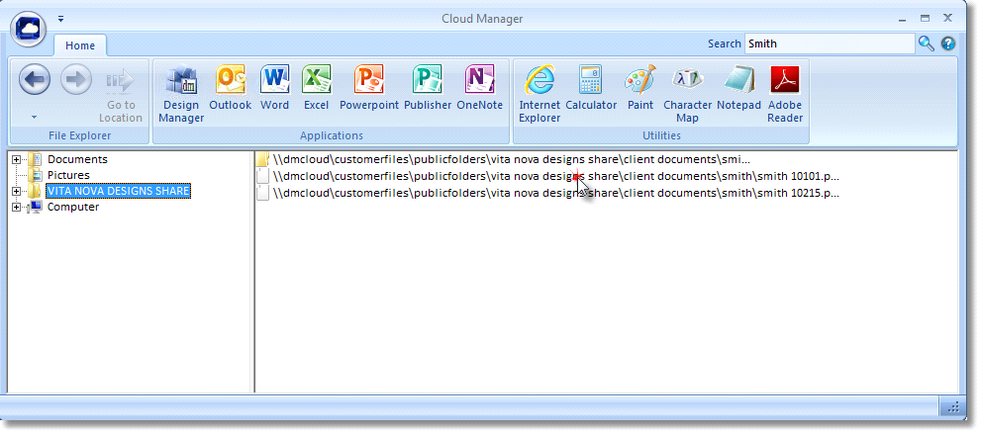The image size is (981, 434).
Task: Open the Calculator utility
Action: click(591, 87)
